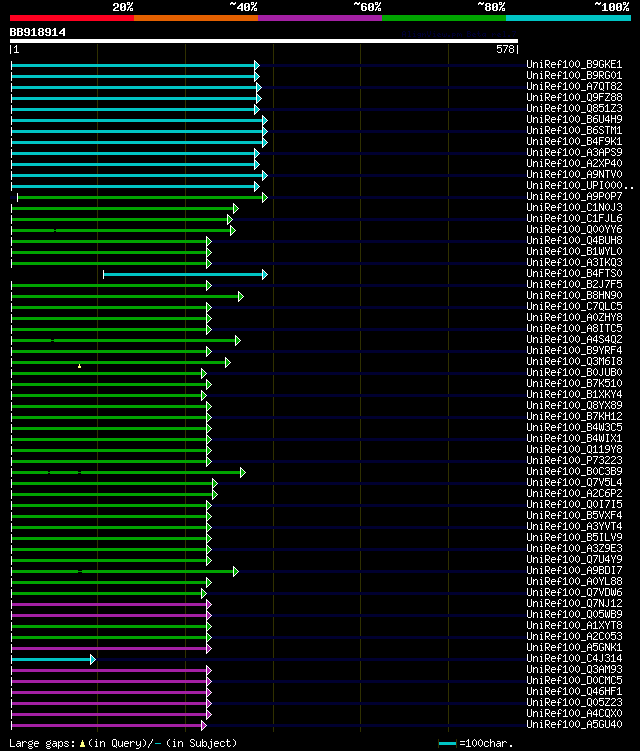The height and width of the screenshot is (751, 640).
Task: Click the UniRef100_Q9FZ88 hit label
Action: (574, 97)
